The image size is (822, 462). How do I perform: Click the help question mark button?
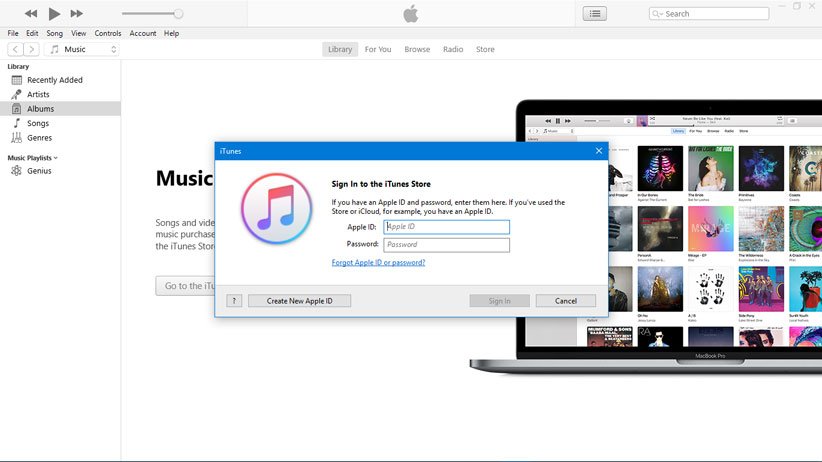(234, 301)
